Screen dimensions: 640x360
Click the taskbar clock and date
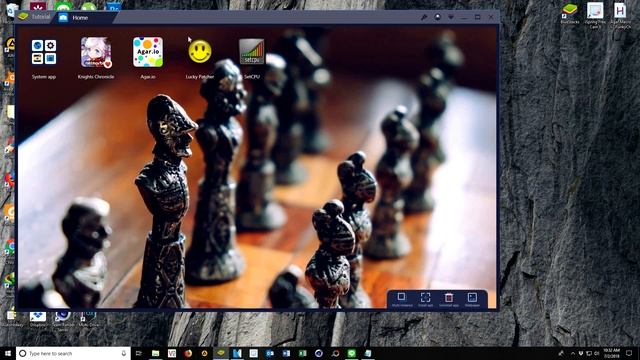click(x=611, y=353)
